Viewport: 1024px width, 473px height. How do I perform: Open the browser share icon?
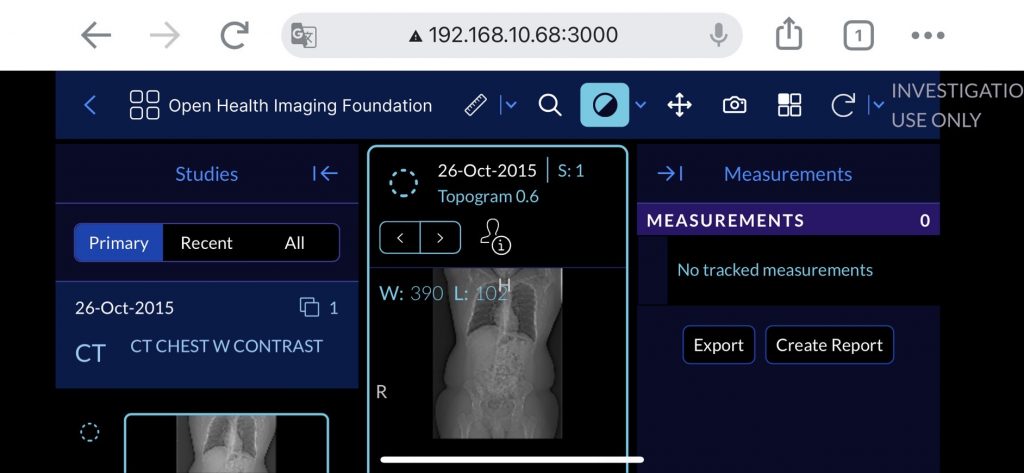pos(788,34)
